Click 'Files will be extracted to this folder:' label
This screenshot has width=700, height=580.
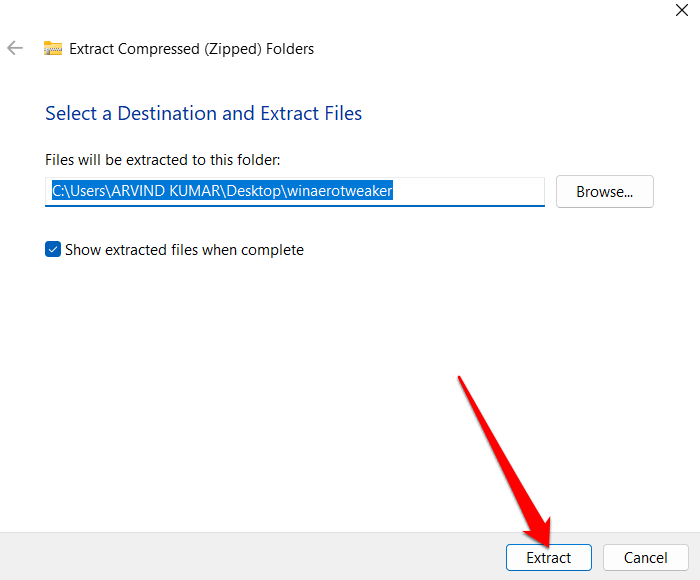click(x=162, y=160)
